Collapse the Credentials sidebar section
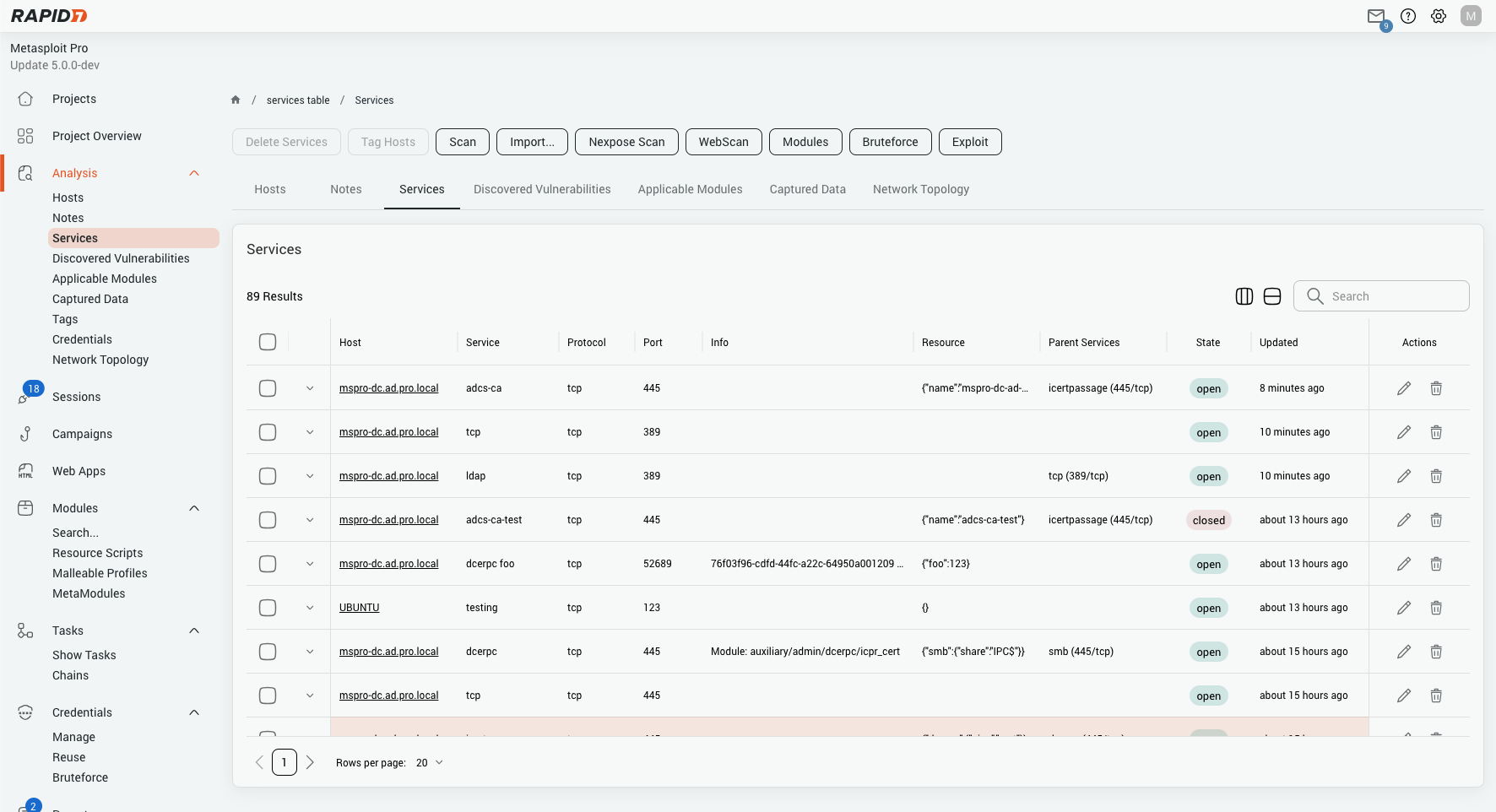 (194, 712)
